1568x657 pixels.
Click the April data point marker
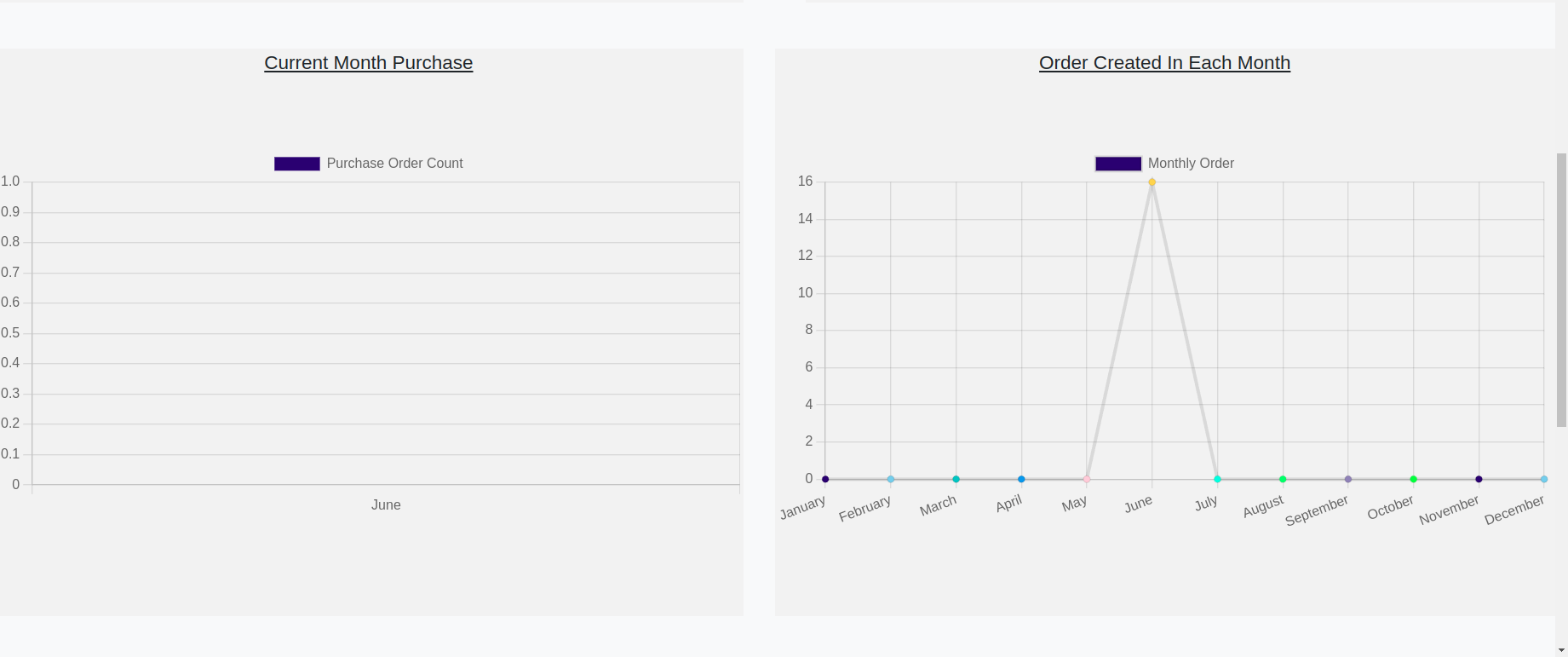point(1021,479)
